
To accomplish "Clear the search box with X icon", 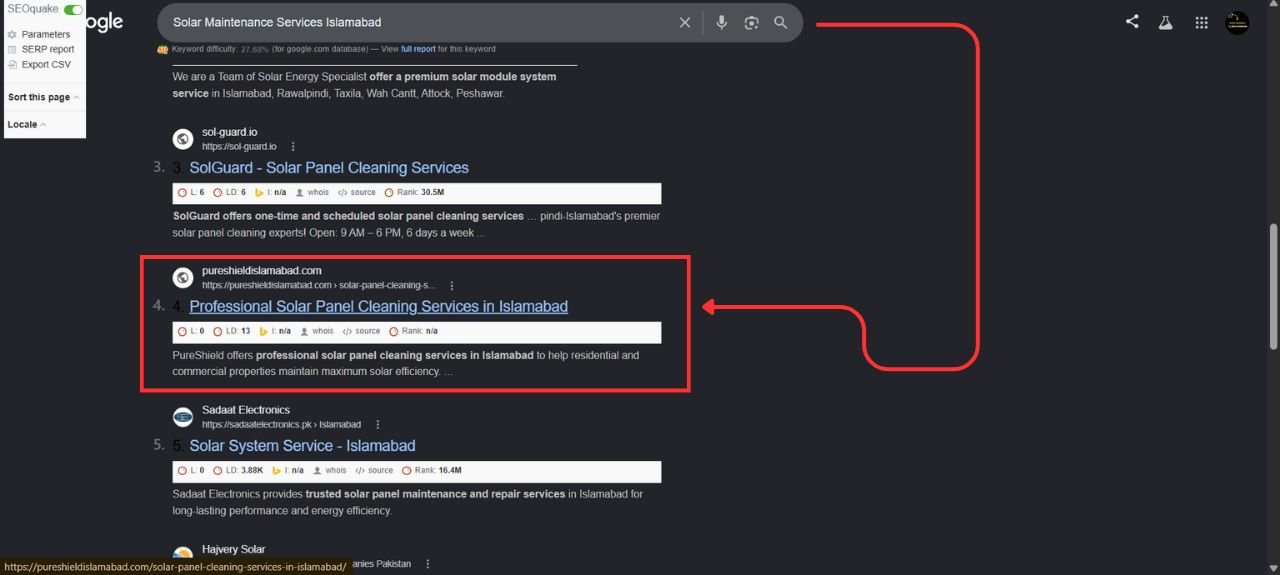I will (685, 22).
